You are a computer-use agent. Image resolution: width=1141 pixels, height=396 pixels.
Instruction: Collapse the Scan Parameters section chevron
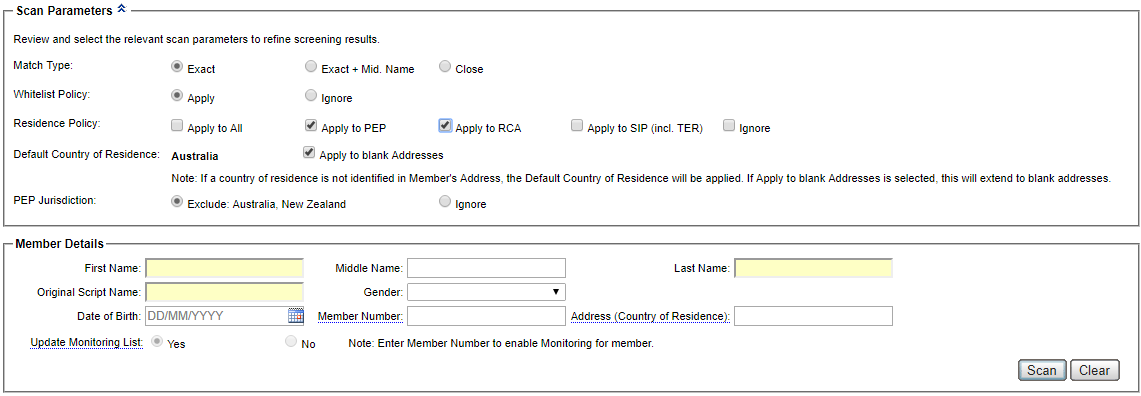122,9
